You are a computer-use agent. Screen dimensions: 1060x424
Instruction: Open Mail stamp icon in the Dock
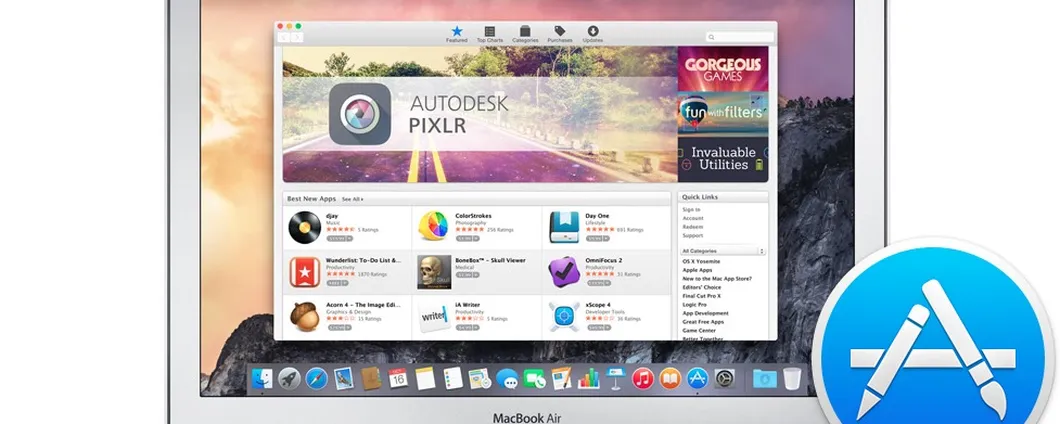[343, 378]
